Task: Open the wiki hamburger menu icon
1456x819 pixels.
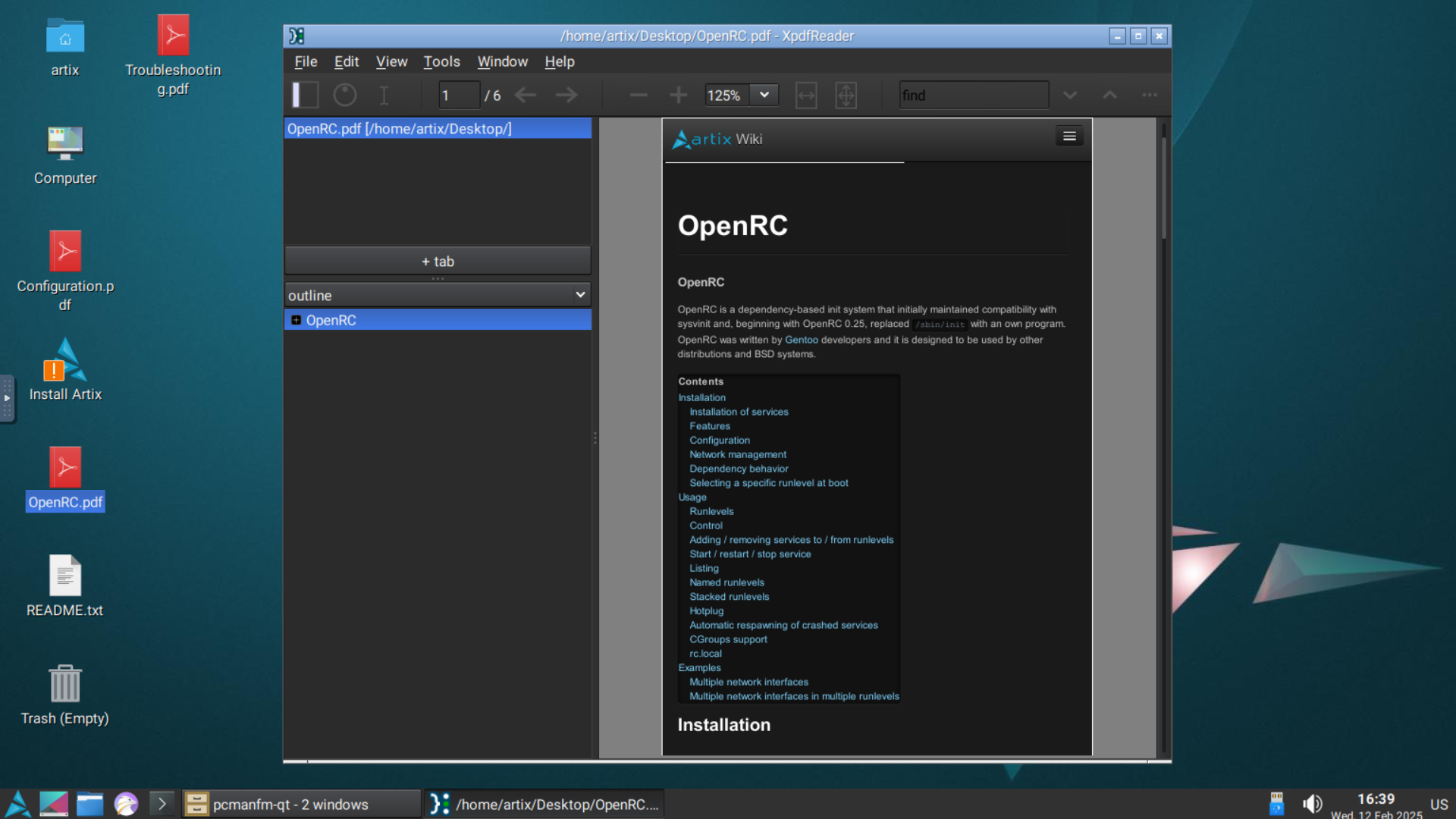Action: [x=1069, y=136]
